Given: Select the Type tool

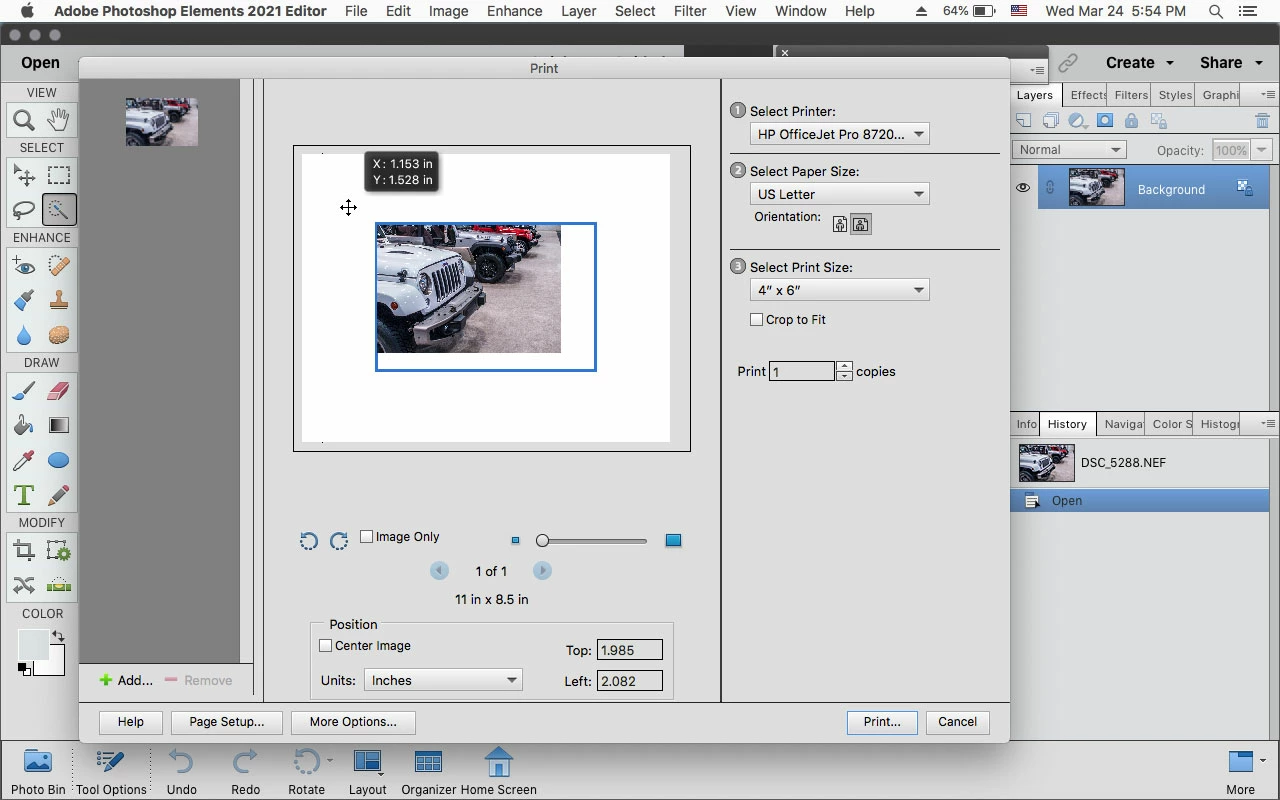Looking at the screenshot, I should pos(24,495).
